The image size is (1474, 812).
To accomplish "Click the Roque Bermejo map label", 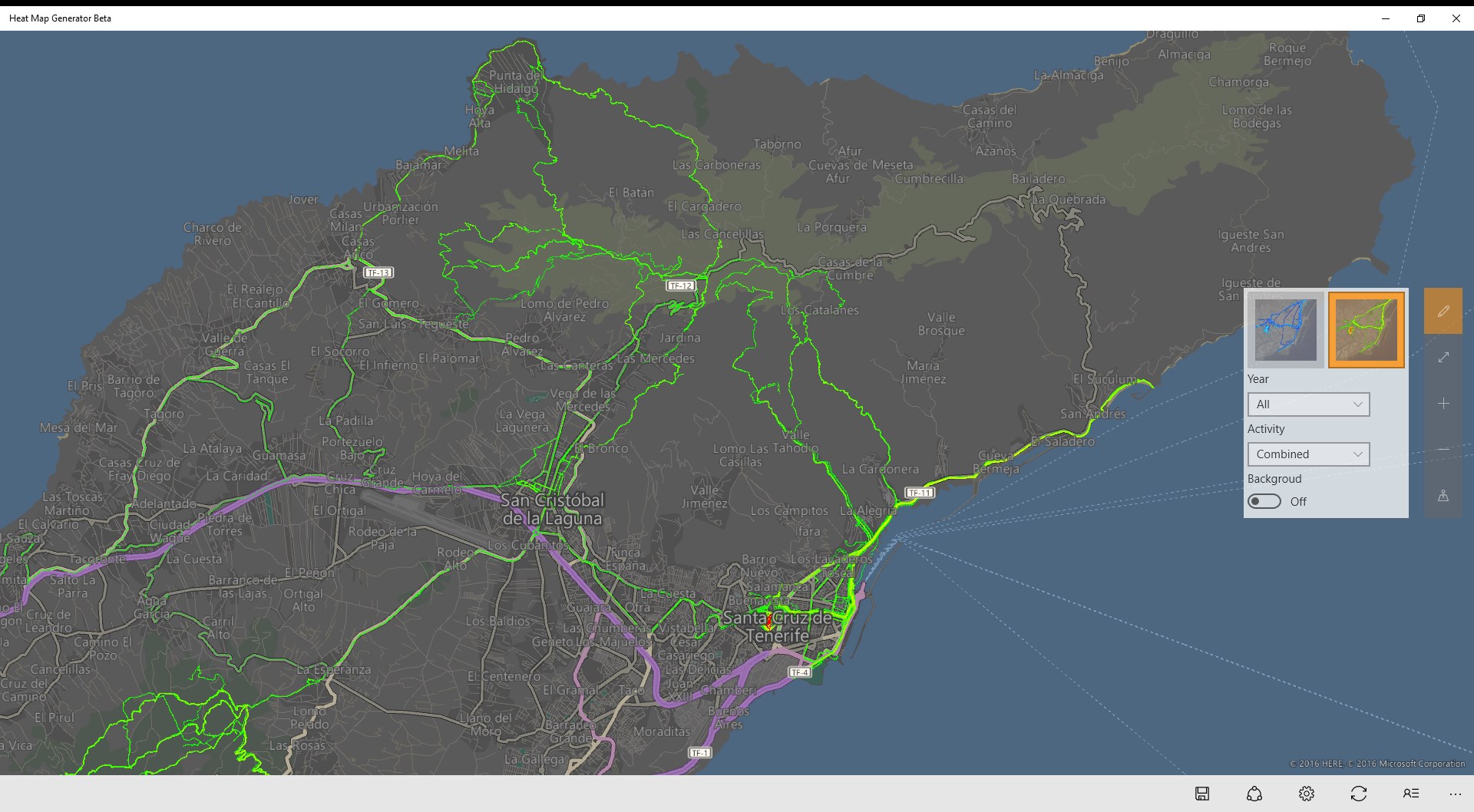I will pos(1287,54).
